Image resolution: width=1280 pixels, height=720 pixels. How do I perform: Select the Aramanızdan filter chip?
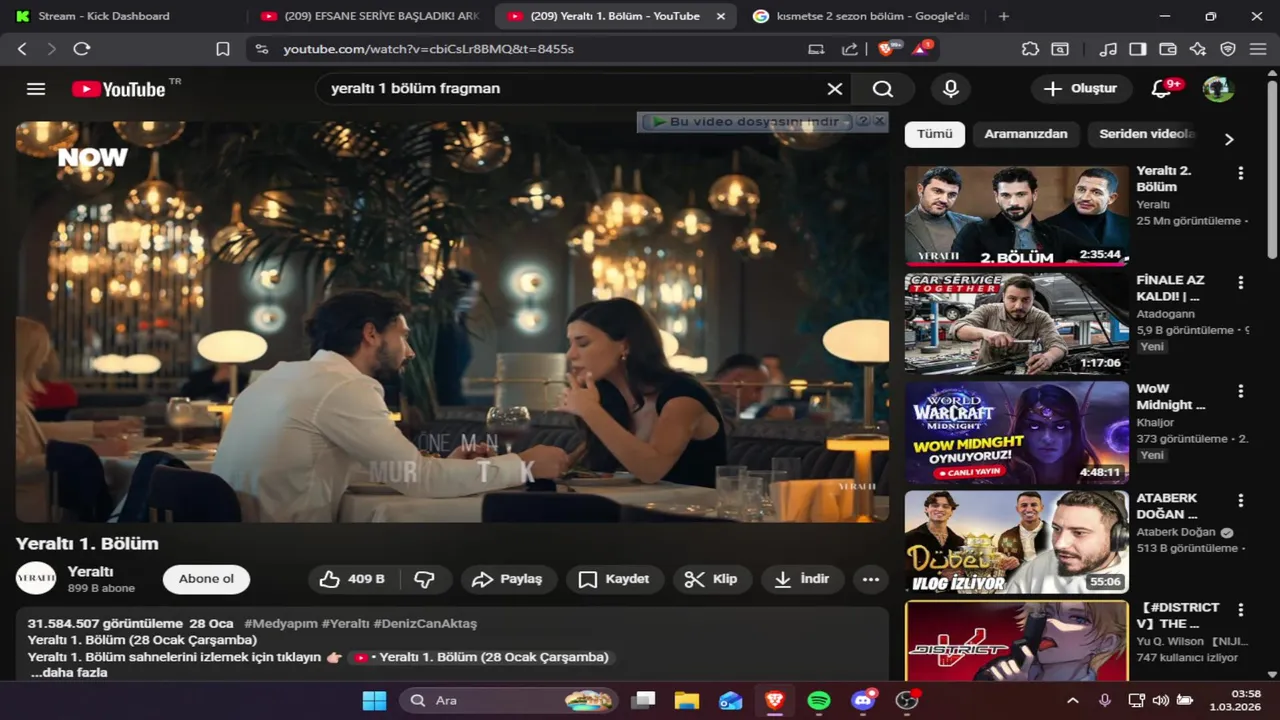click(x=1026, y=134)
